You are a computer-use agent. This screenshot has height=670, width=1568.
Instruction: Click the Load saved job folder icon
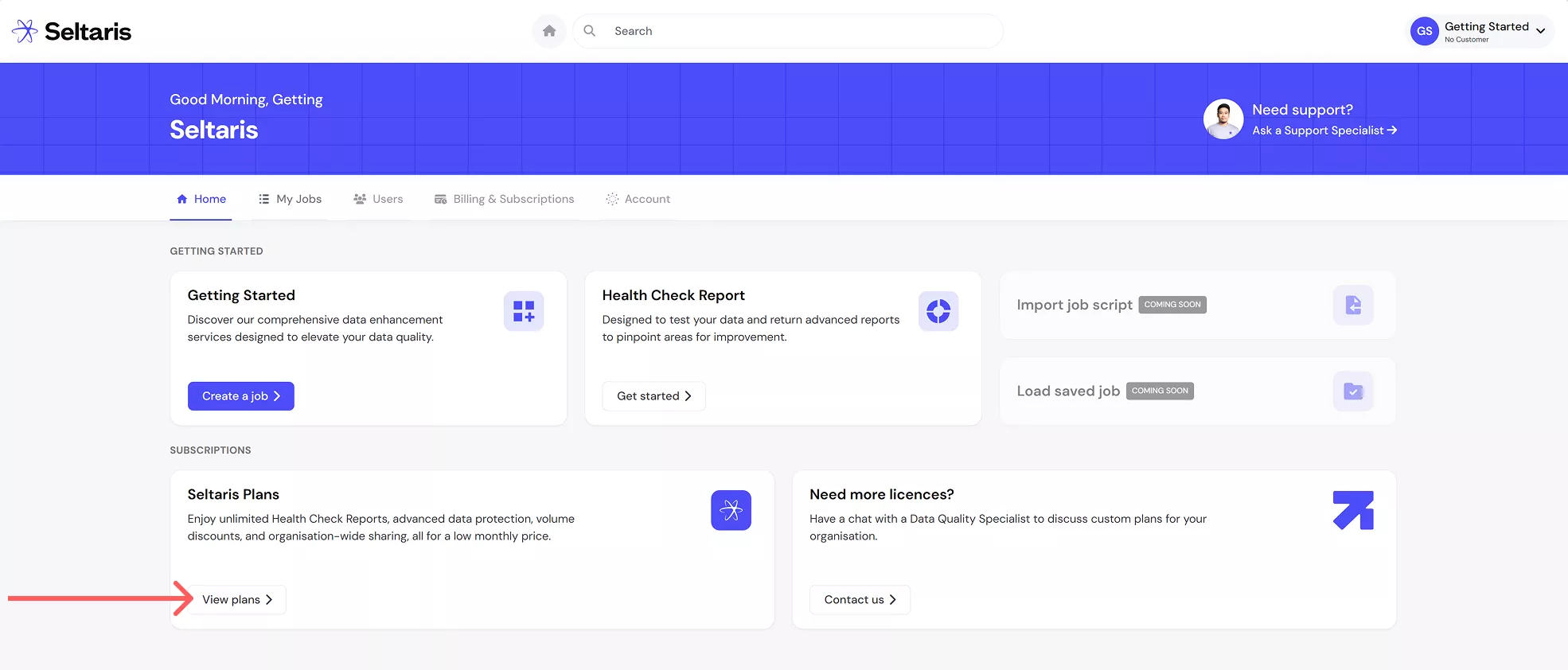1353,391
